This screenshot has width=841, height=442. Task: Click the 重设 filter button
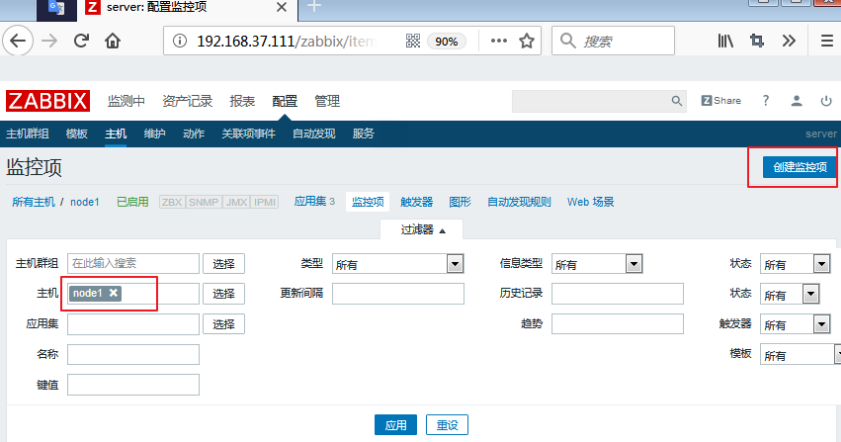pos(447,425)
